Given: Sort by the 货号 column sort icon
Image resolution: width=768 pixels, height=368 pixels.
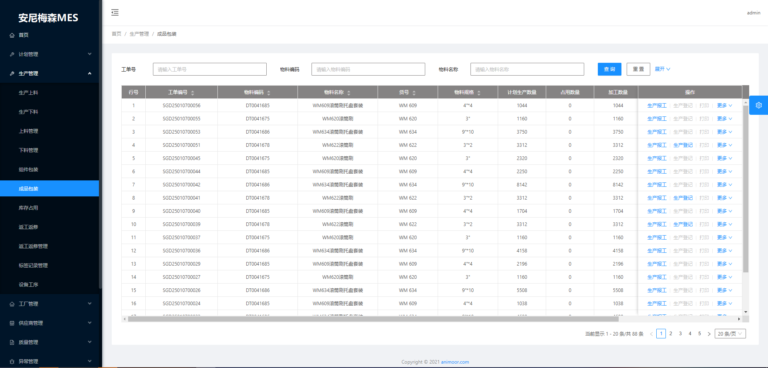Looking at the screenshot, I should click(414, 92).
